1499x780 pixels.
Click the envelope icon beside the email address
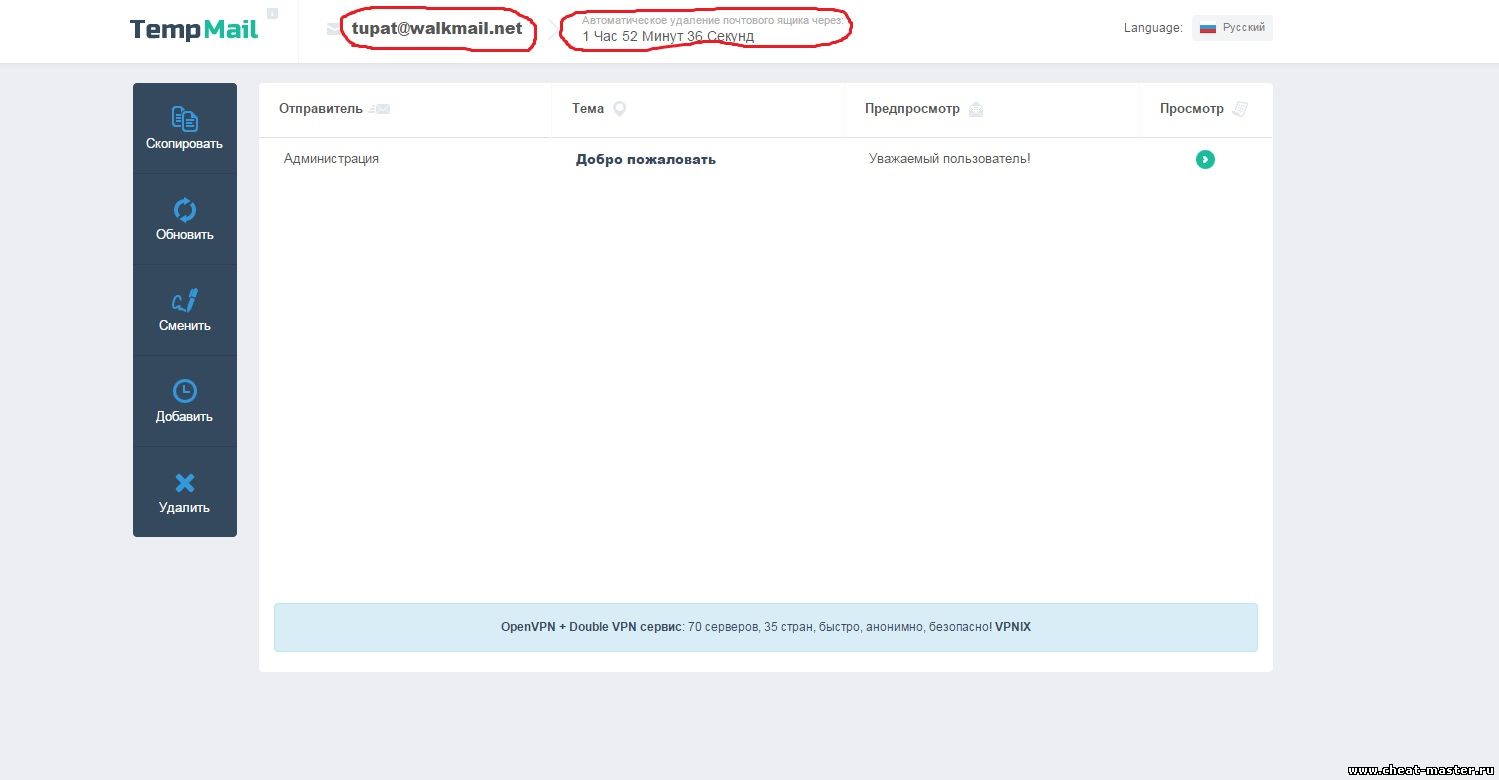click(x=333, y=29)
